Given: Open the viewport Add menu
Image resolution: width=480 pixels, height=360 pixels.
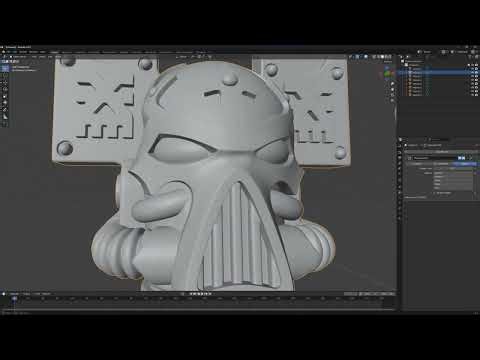Looking at the screenshot, I should coord(50,57).
